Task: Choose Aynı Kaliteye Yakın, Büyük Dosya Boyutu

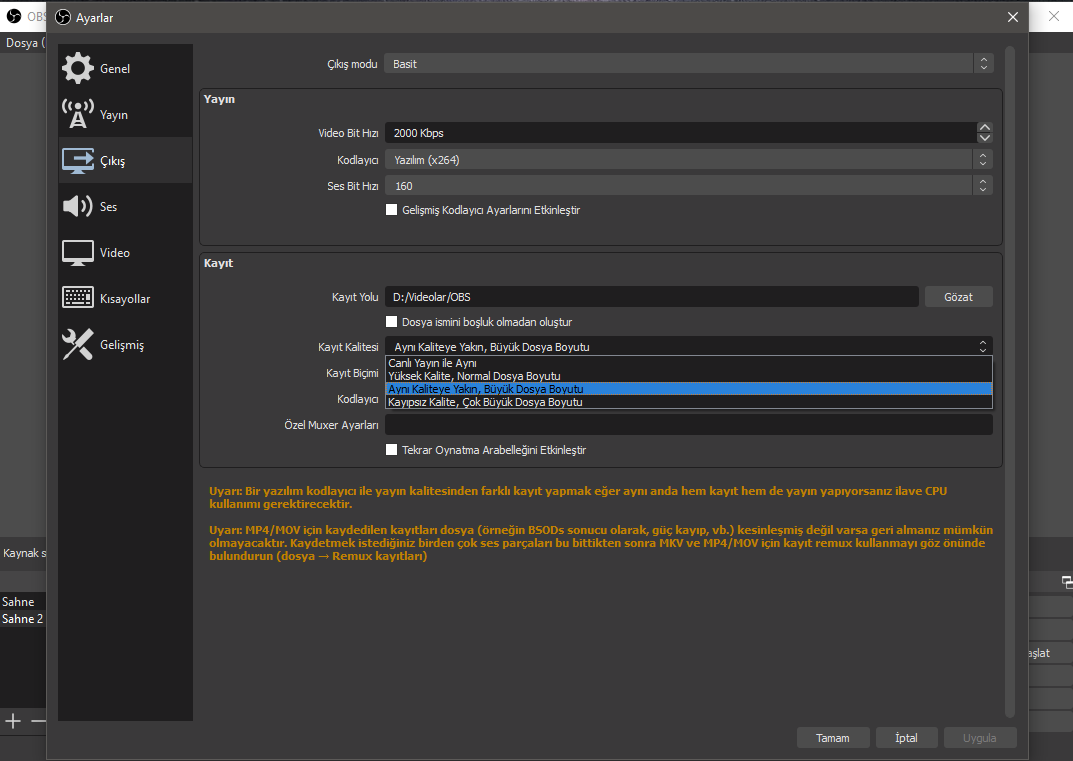Action: click(688, 389)
